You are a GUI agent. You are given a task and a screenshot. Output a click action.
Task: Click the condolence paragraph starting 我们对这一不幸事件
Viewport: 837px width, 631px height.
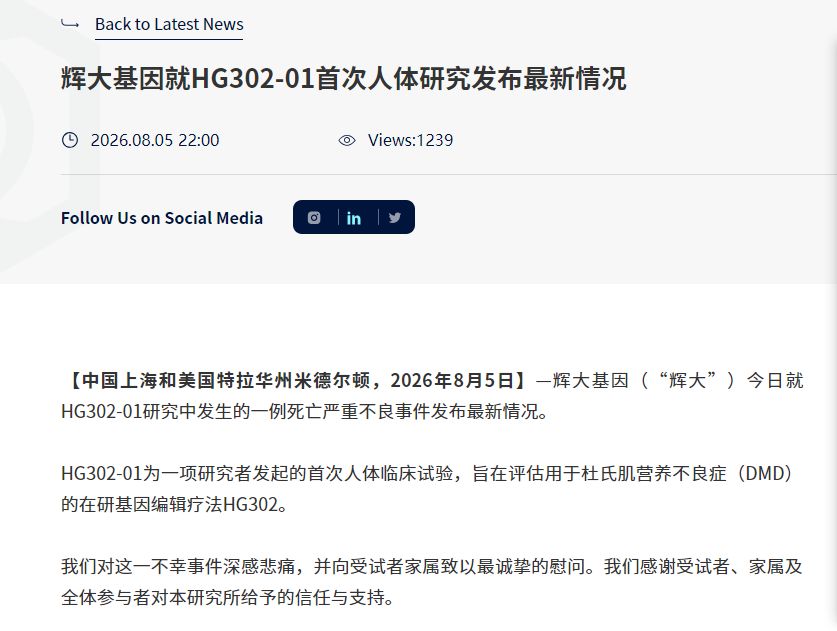click(431, 581)
